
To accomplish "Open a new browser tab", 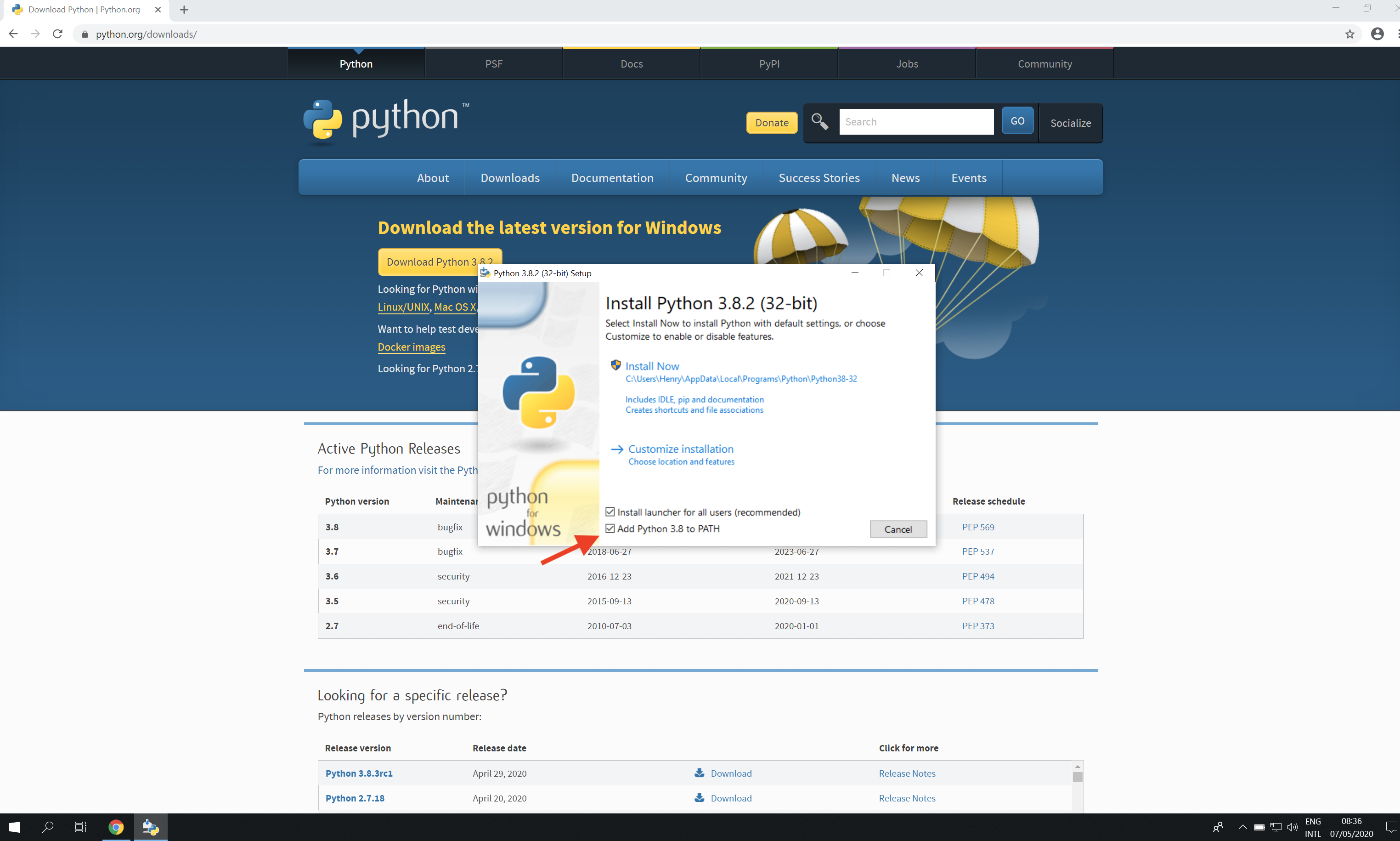I will pyautogui.click(x=183, y=10).
